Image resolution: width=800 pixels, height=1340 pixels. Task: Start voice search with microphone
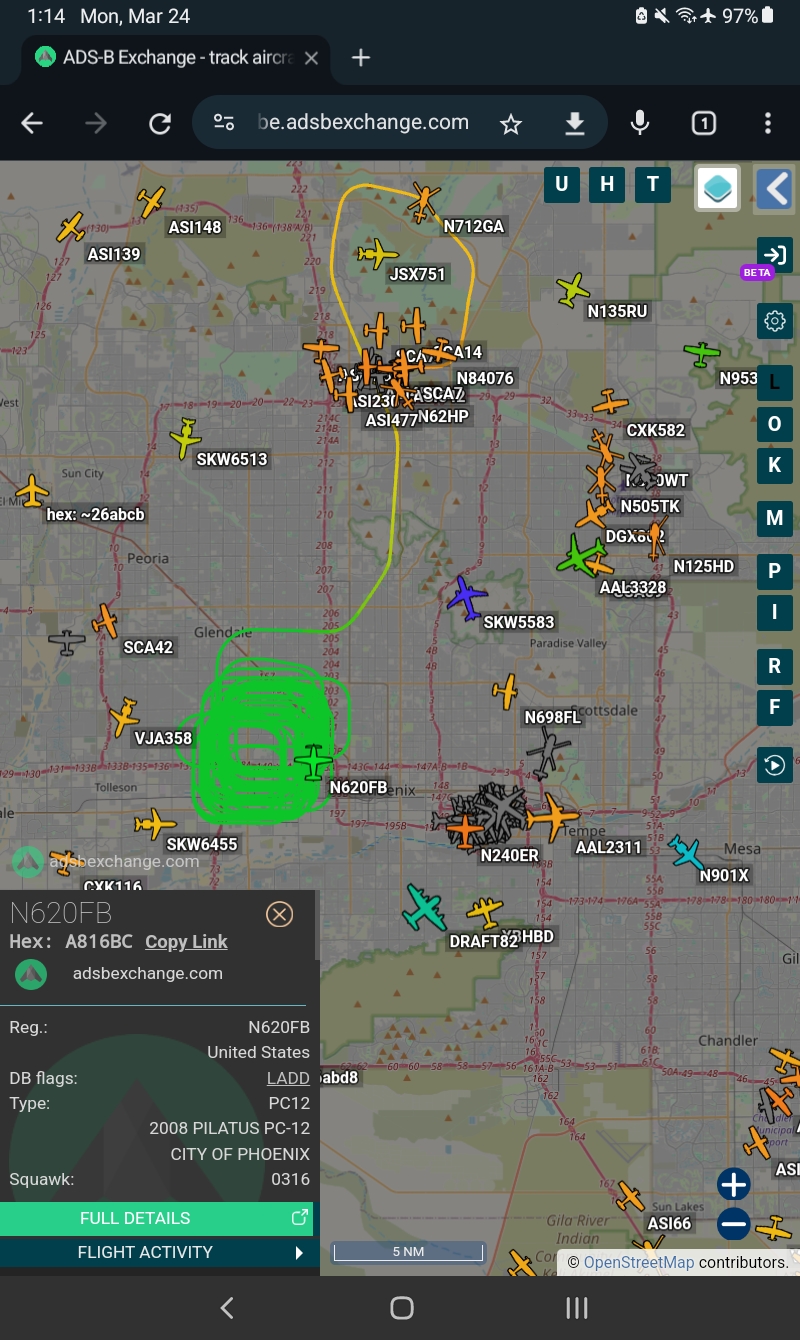coord(640,123)
